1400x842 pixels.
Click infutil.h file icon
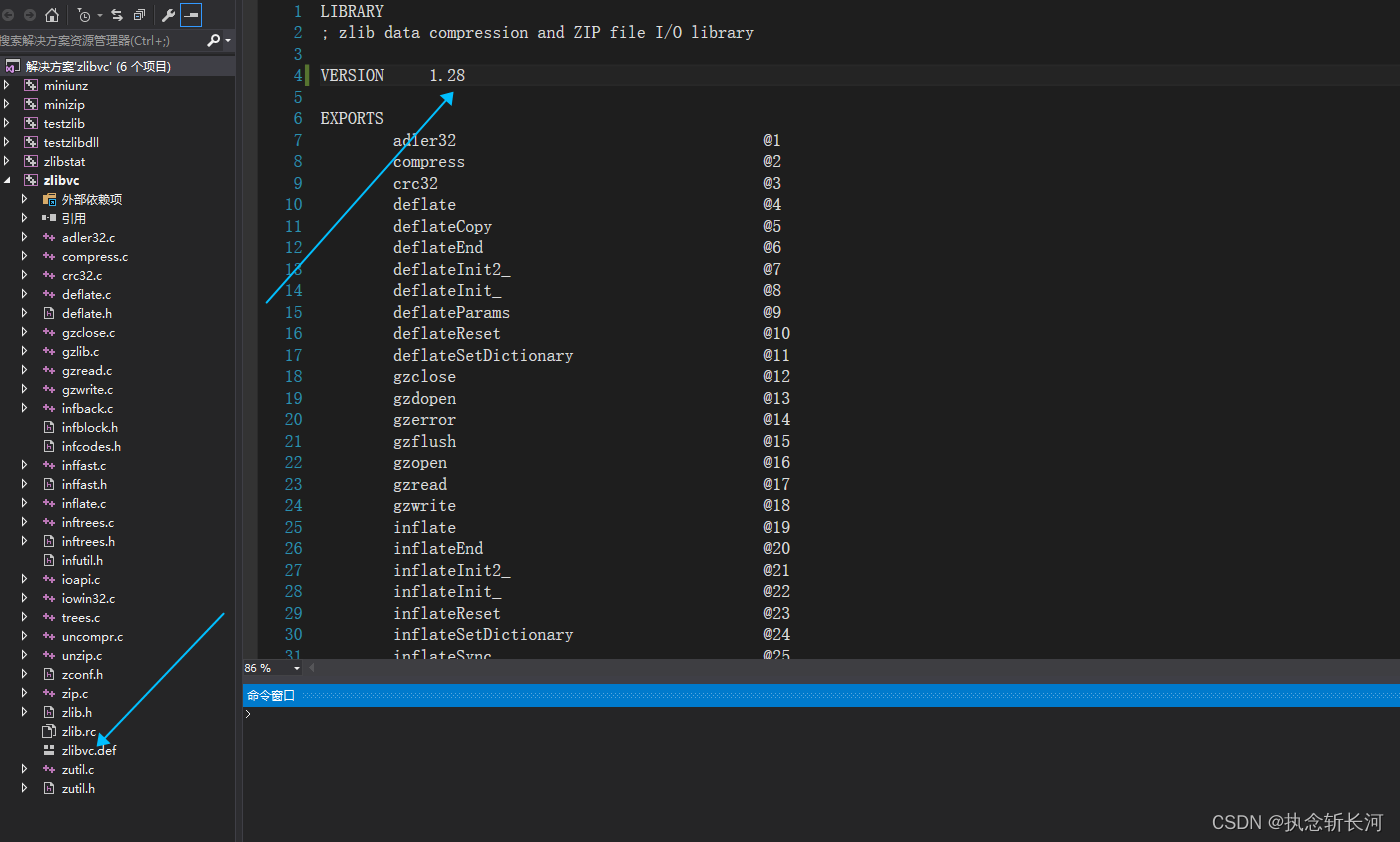tap(49, 560)
